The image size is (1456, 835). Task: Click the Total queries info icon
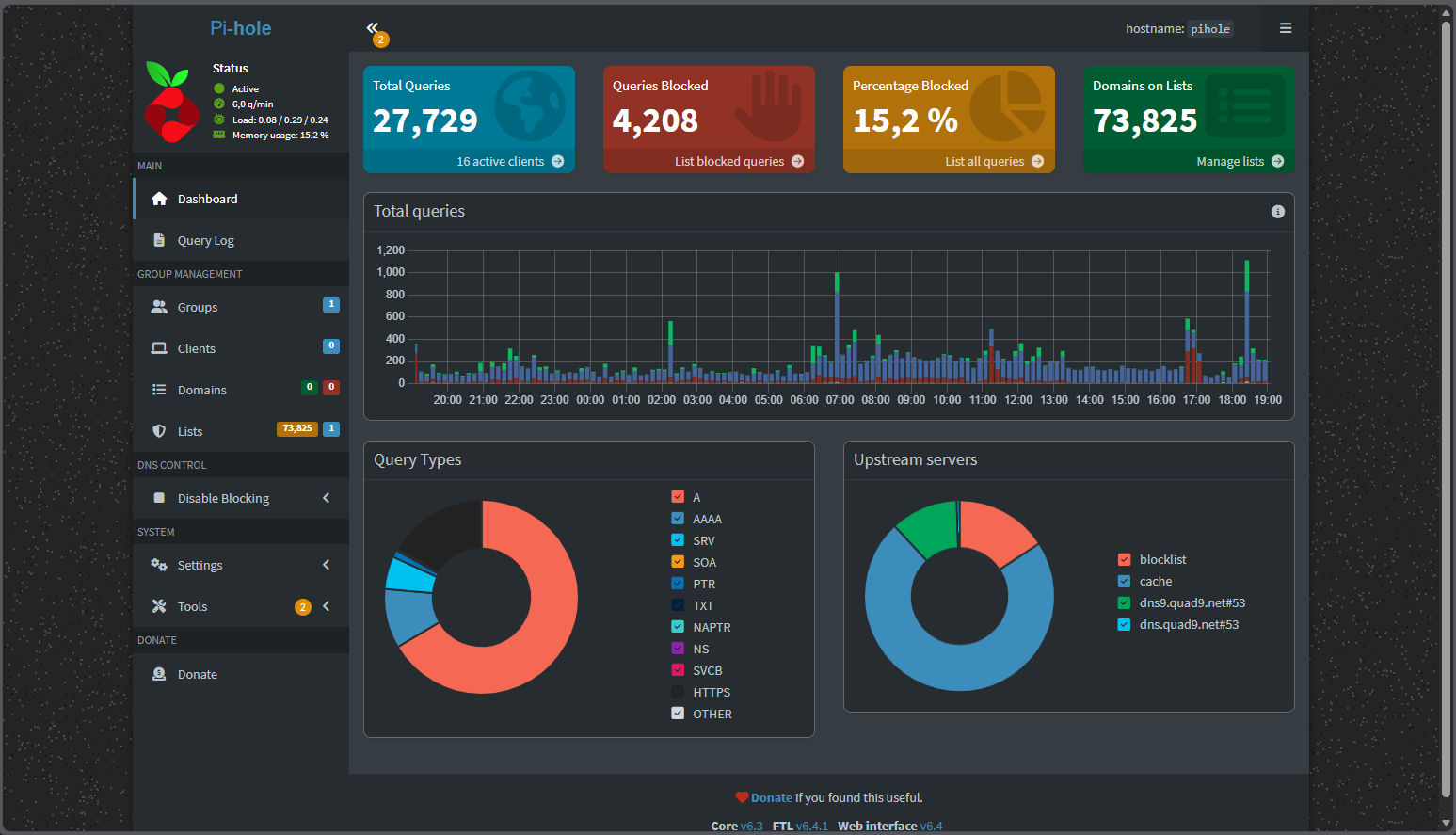[x=1277, y=211]
